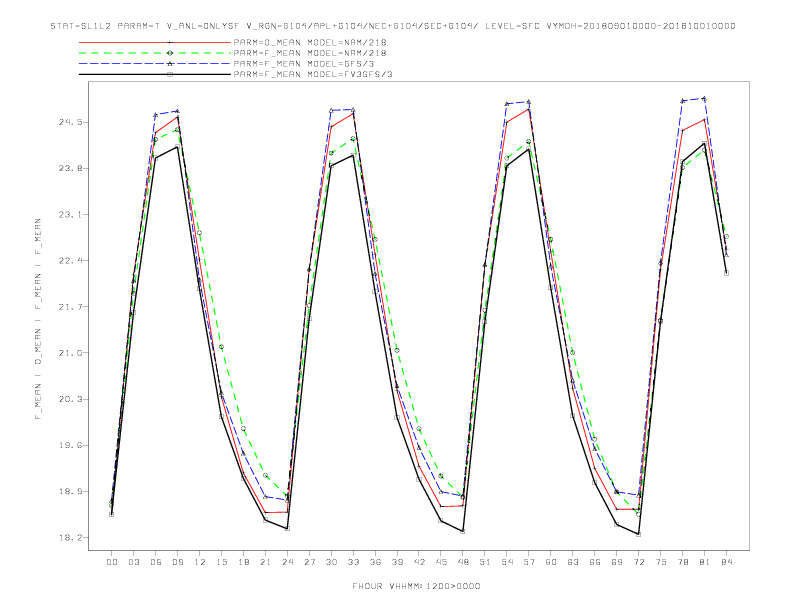Image resolution: width=792 pixels, height=612 pixels.
Task: Click y-axis tick value 21.0
Action: 70,353
